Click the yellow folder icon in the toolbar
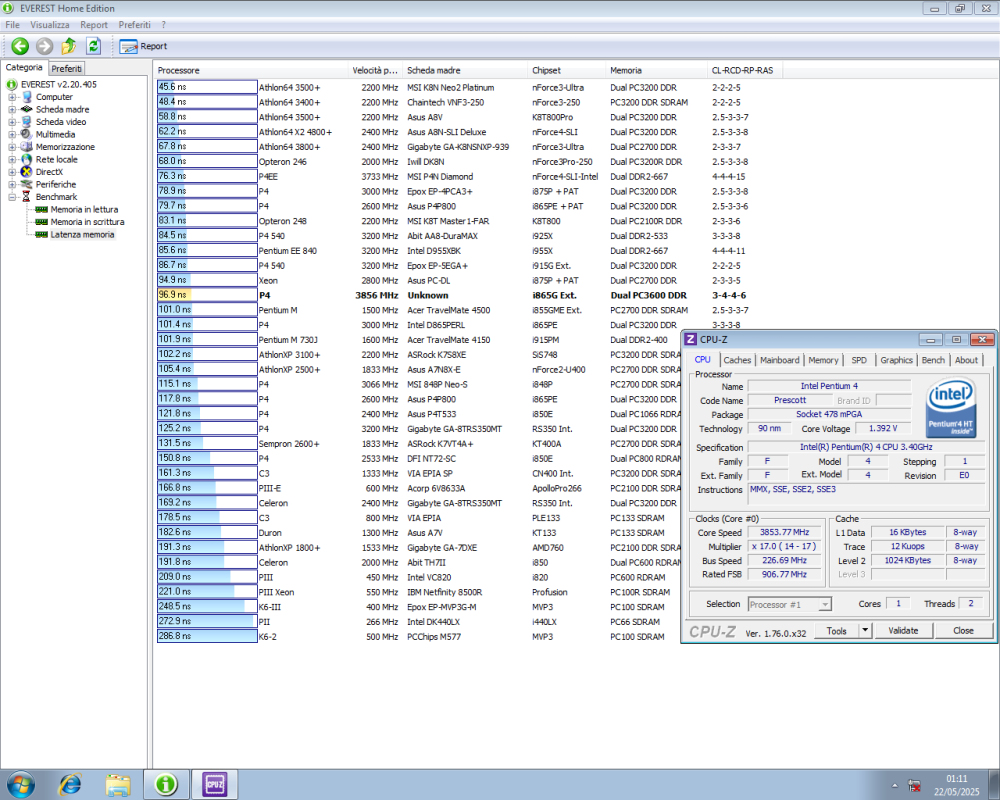Viewport: 1000px width, 800px height. point(69,46)
